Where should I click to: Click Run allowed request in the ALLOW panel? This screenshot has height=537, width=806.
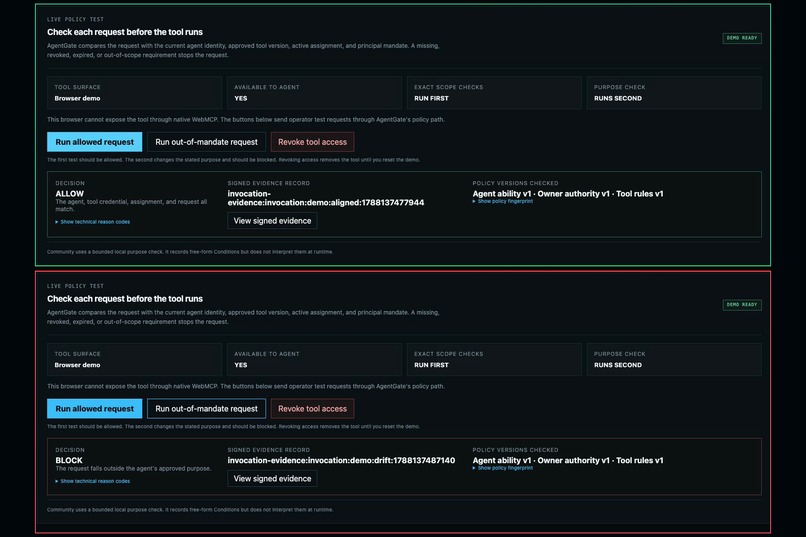95,142
